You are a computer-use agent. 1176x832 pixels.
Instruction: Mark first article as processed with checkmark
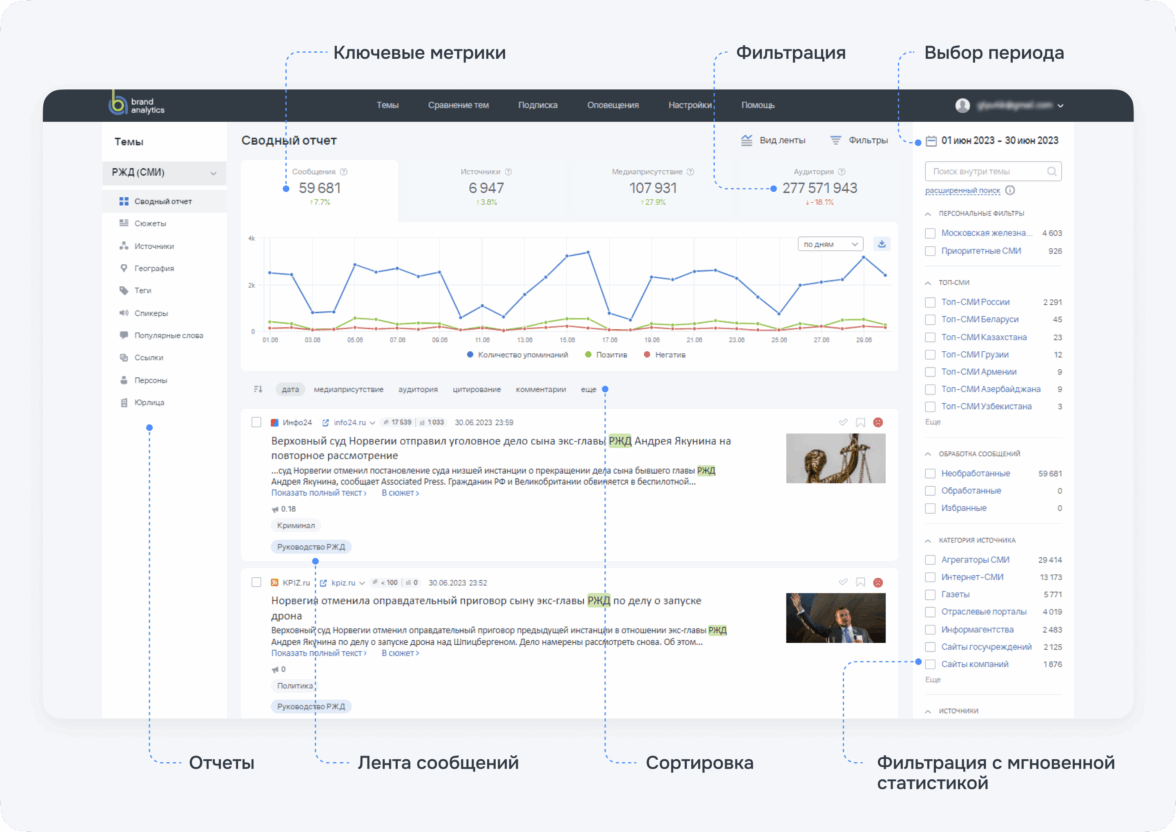click(x=843, y=422)
